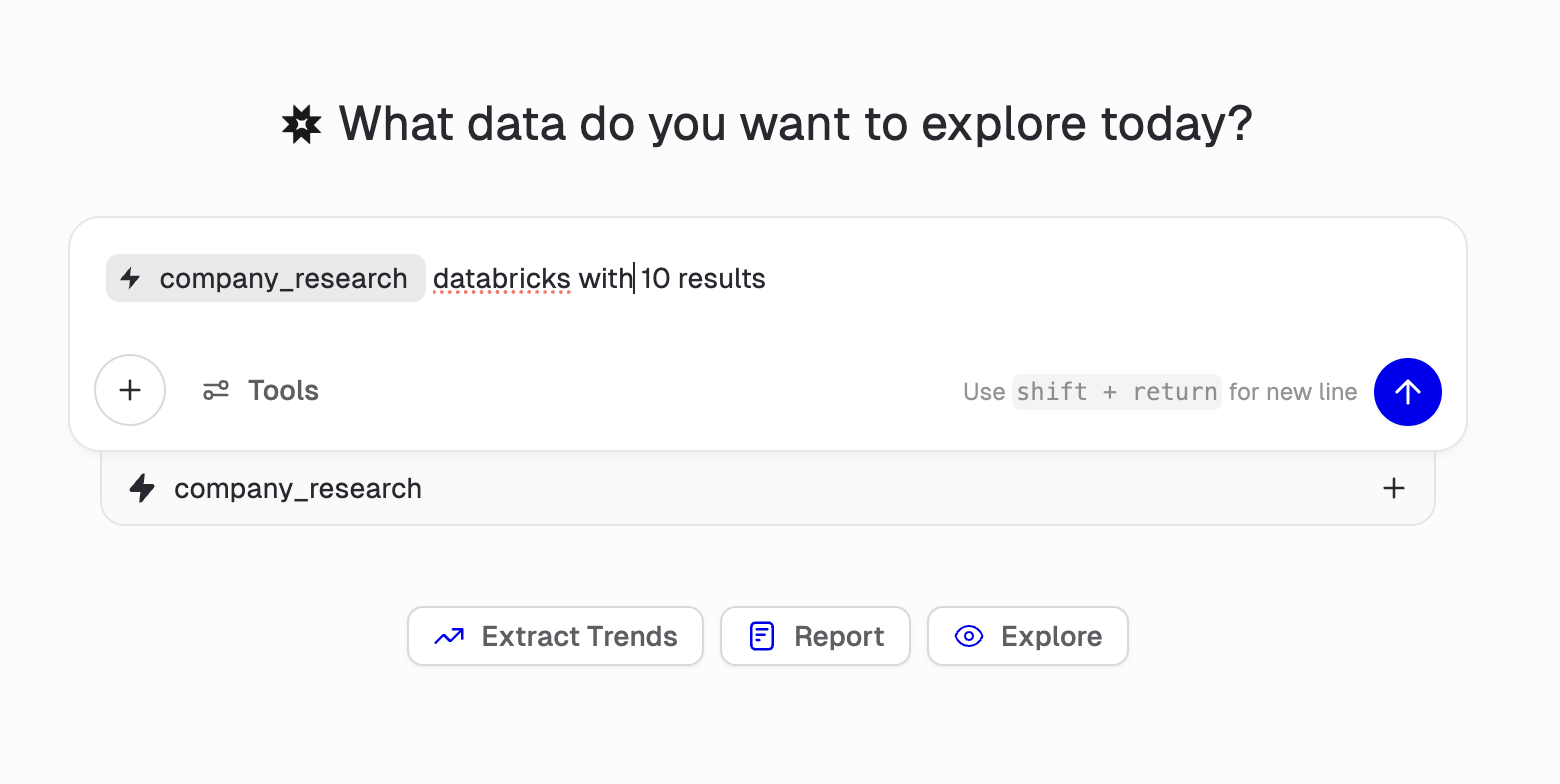
Task: Click the "What data do you want" heading
Action: (795, 125)
